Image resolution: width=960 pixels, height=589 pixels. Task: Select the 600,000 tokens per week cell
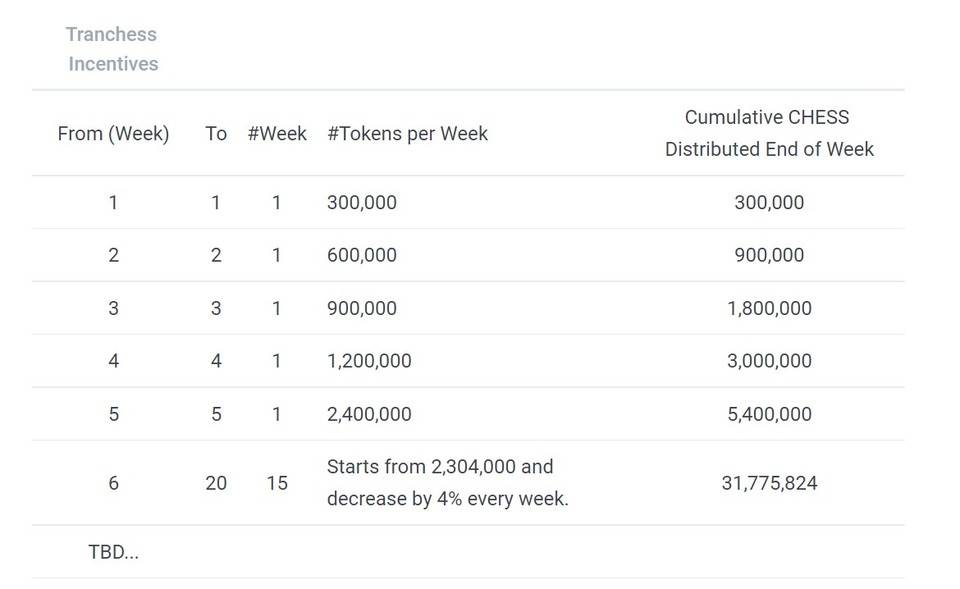click(x=362, y=255)
